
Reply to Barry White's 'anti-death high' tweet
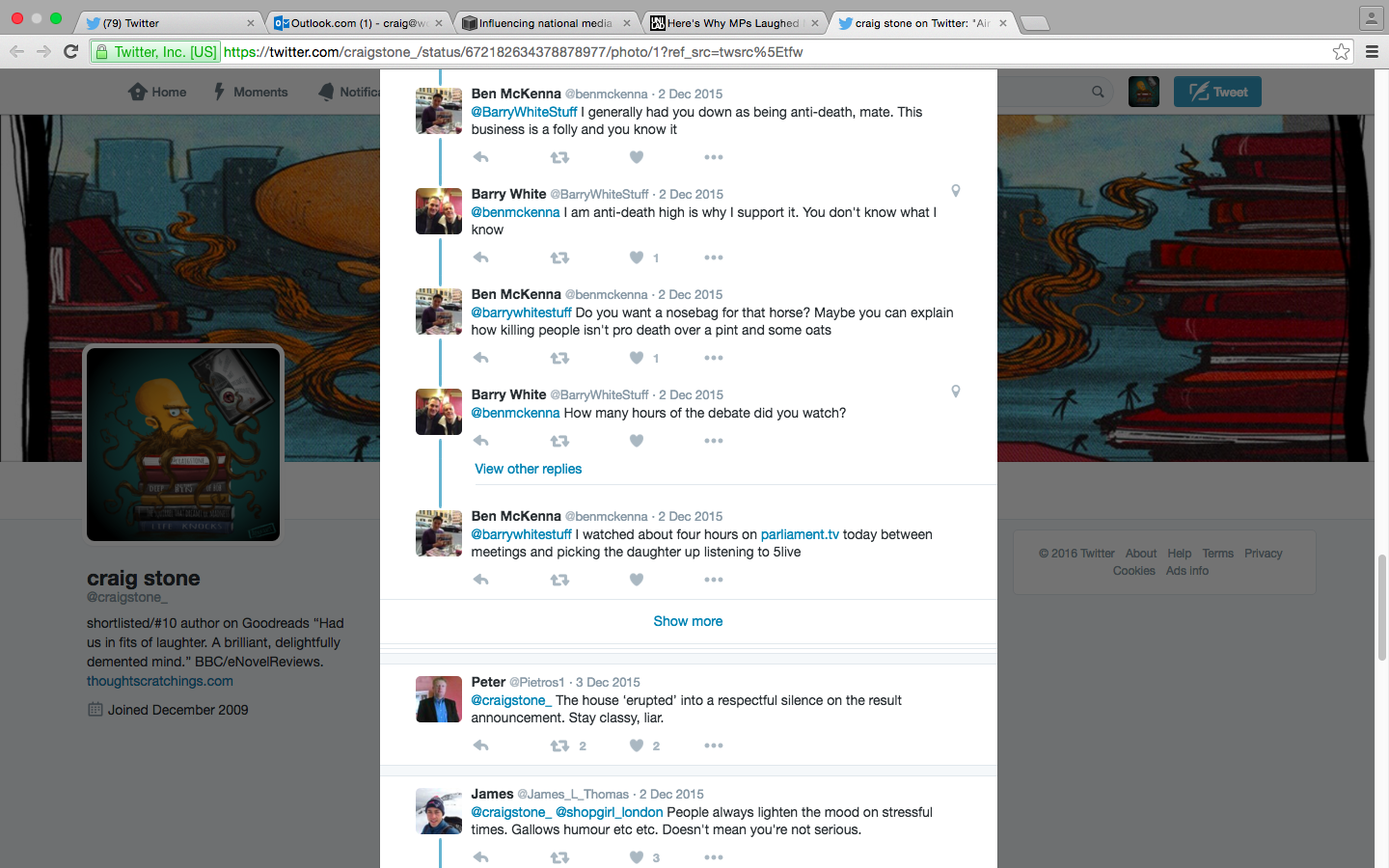pyautogui.click(x=480, y=258)
